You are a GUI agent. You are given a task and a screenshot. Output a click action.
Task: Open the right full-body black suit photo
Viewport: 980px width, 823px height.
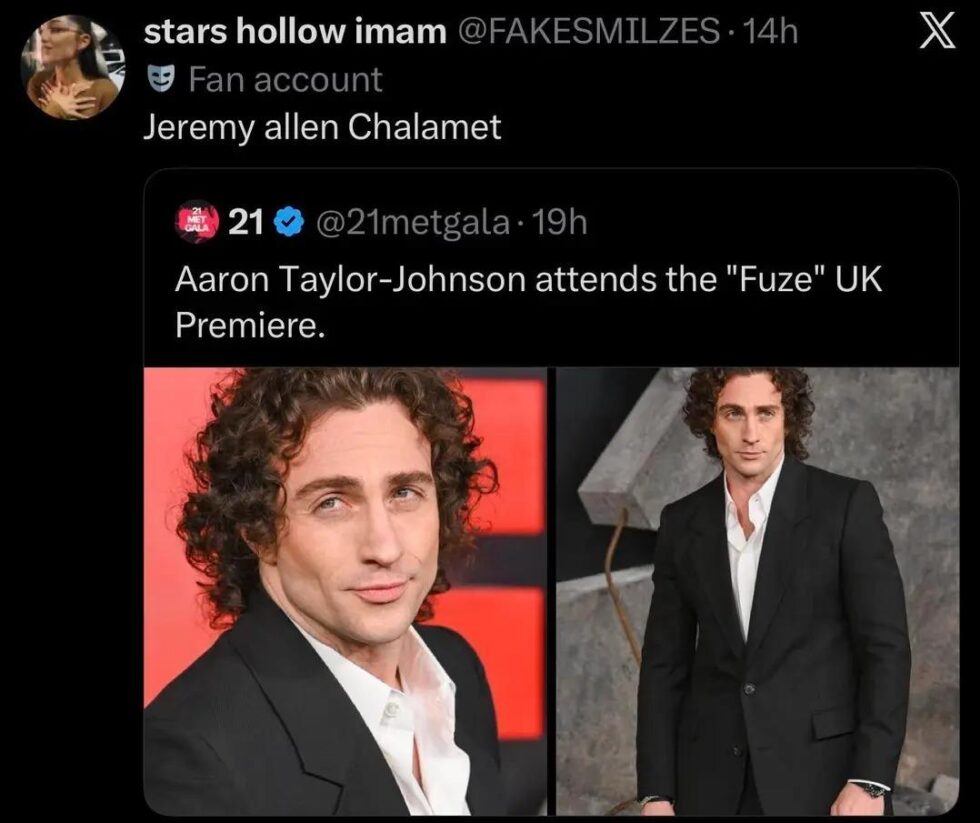coord(757,590)
